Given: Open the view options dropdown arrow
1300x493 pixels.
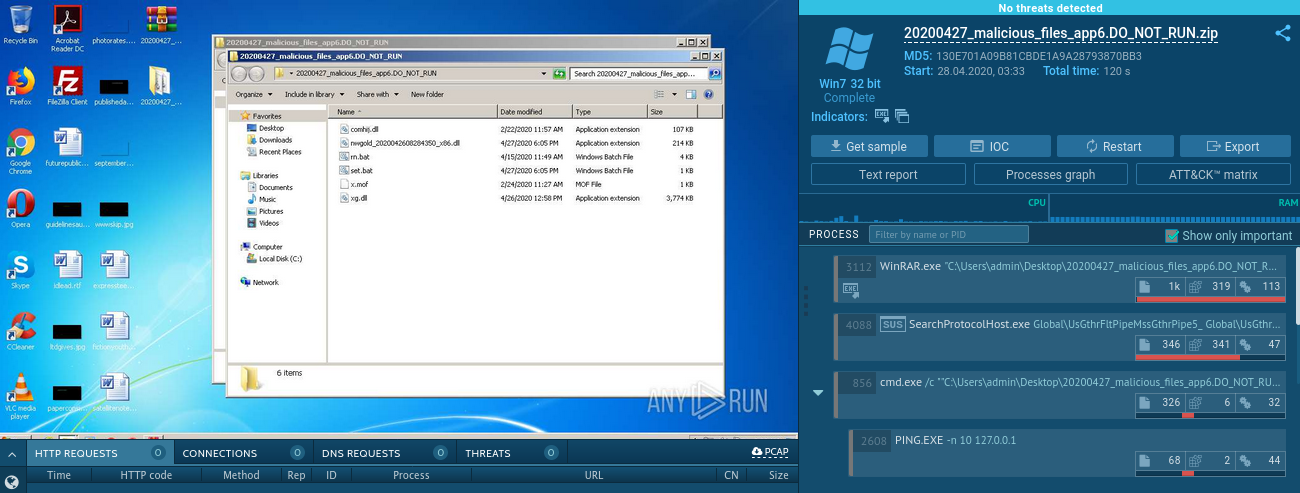Looking at the screenshot, I should (x=674, y=94).
